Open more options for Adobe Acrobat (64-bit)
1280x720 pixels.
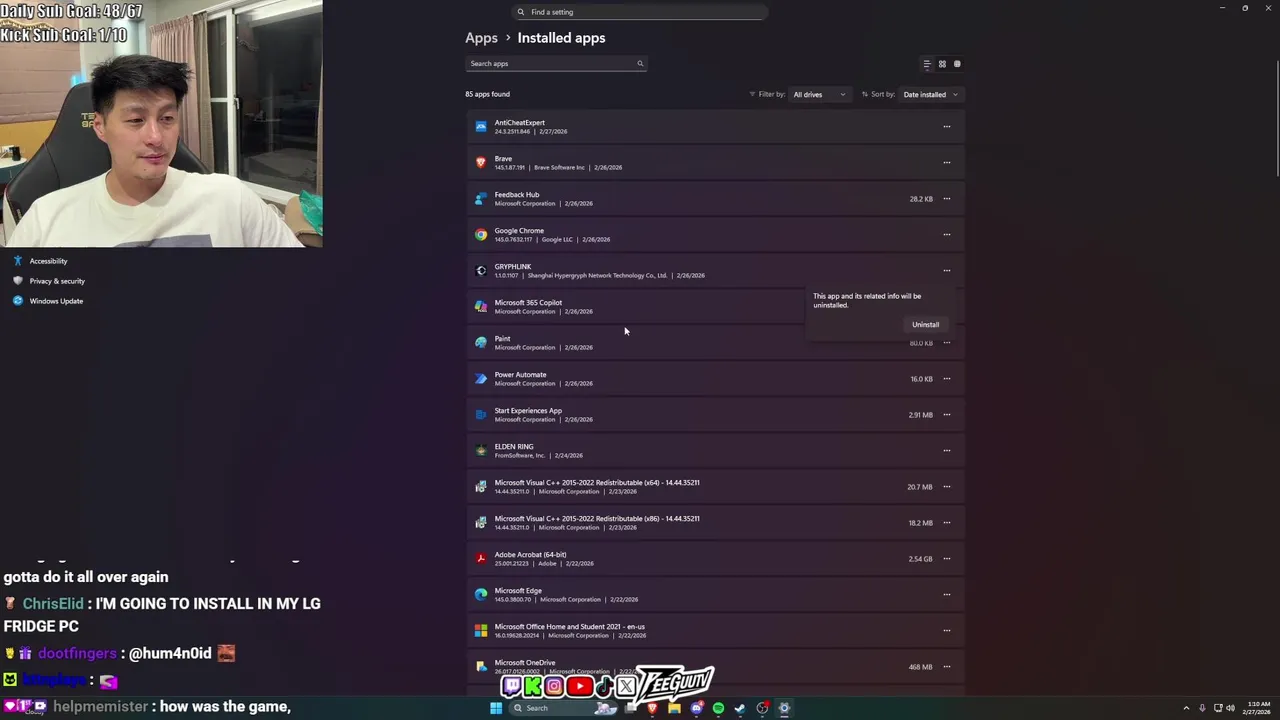pos(947,559)
